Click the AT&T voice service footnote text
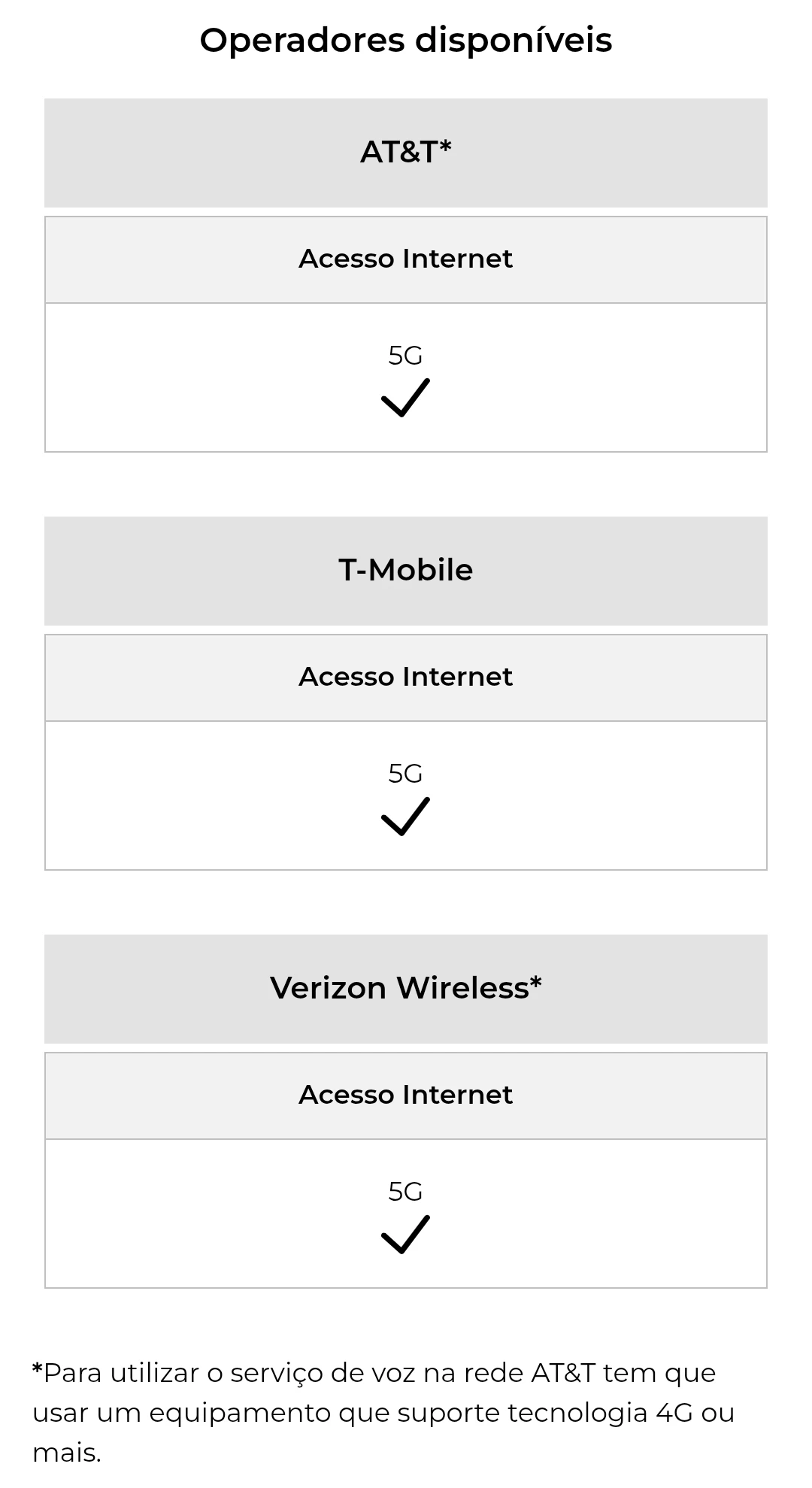Viewport: 812px width, 1488px height. [383, 1412]
